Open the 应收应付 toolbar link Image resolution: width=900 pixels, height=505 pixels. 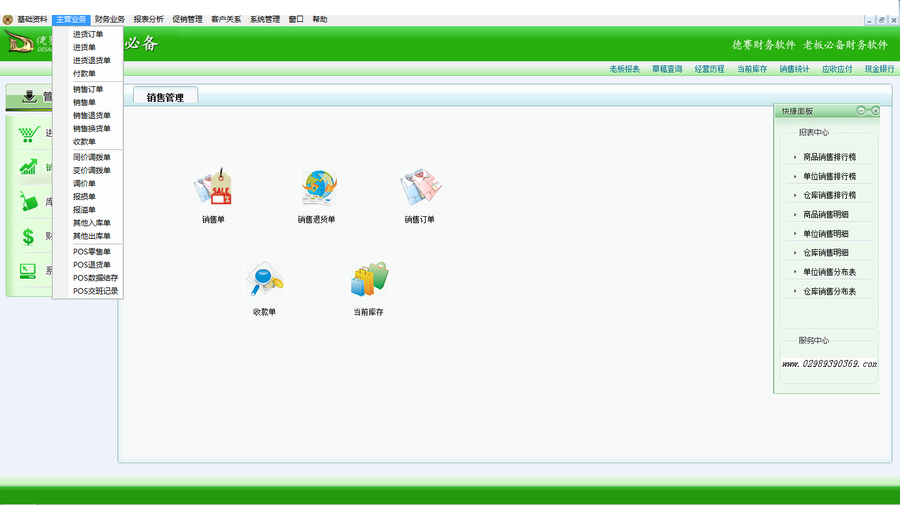point(837,69)
